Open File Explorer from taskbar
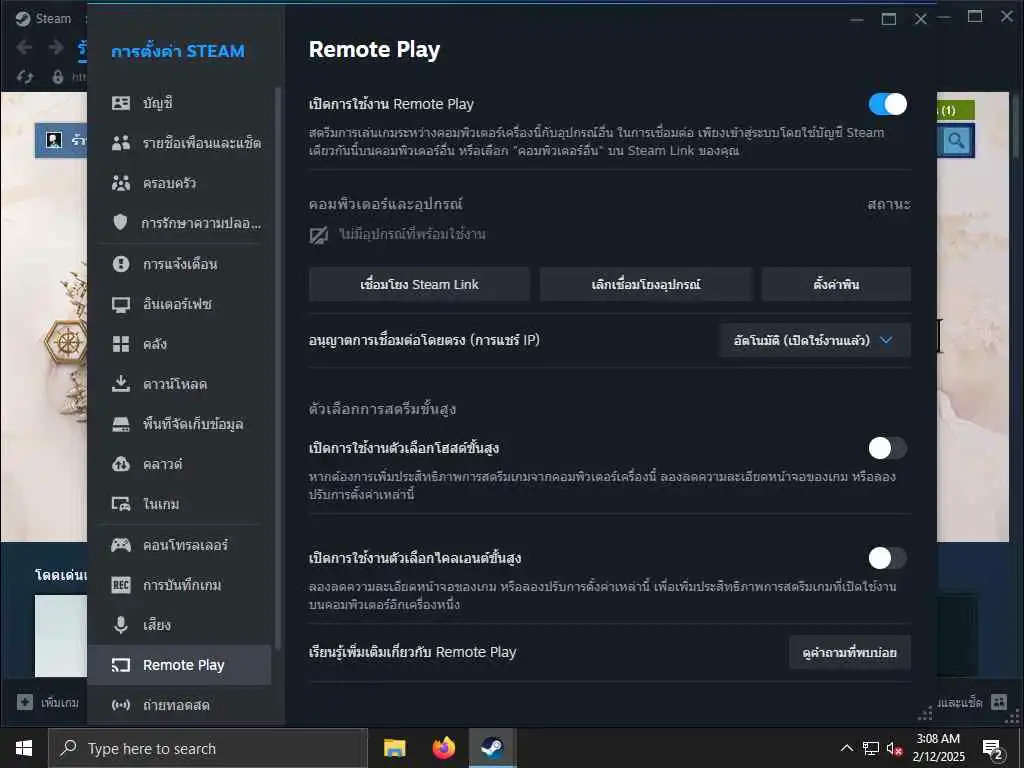The image size is (1024, 768). click(394, 748)
